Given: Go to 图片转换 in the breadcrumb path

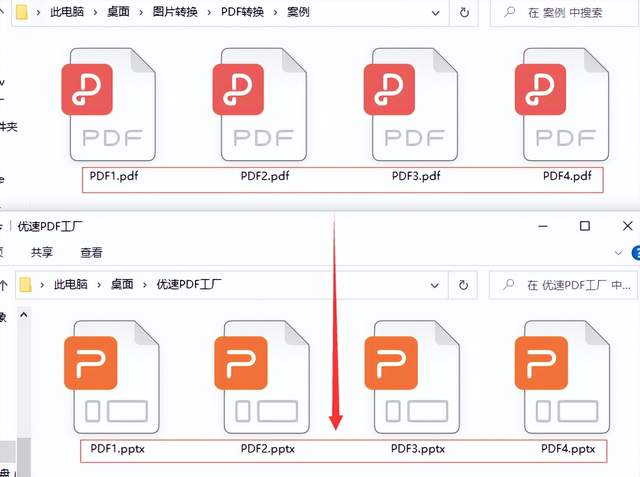Looking at the screenshot, I should click(x=175, y=13).
